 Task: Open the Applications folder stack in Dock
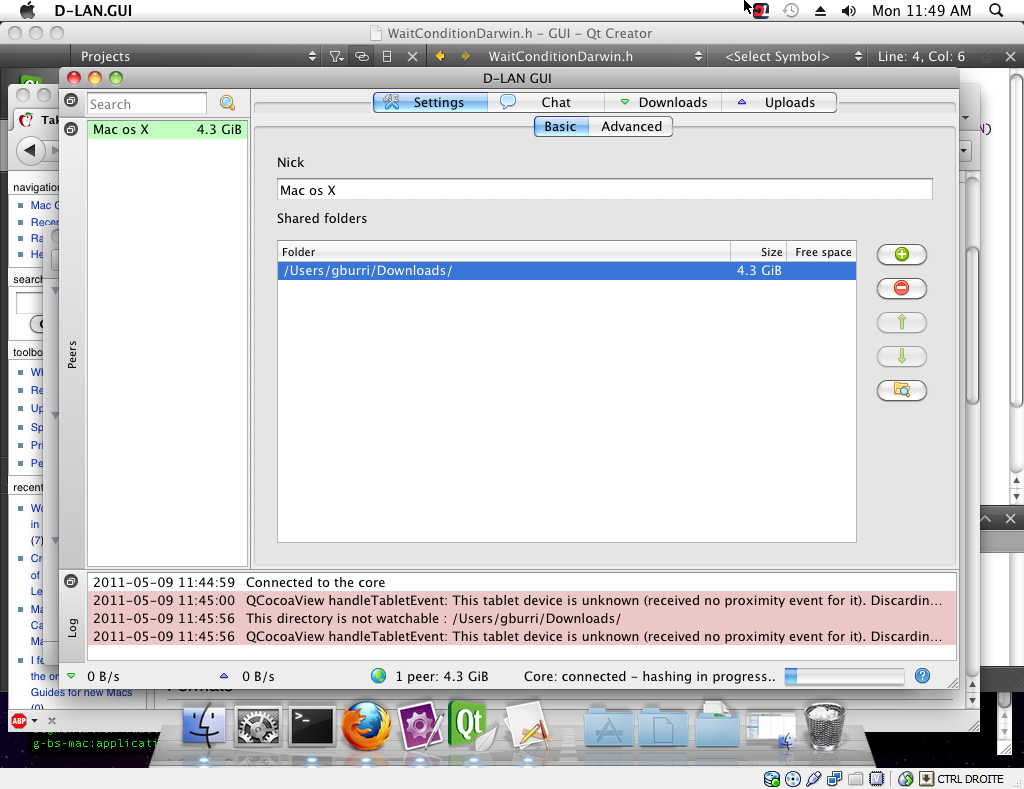coord(608,727)
